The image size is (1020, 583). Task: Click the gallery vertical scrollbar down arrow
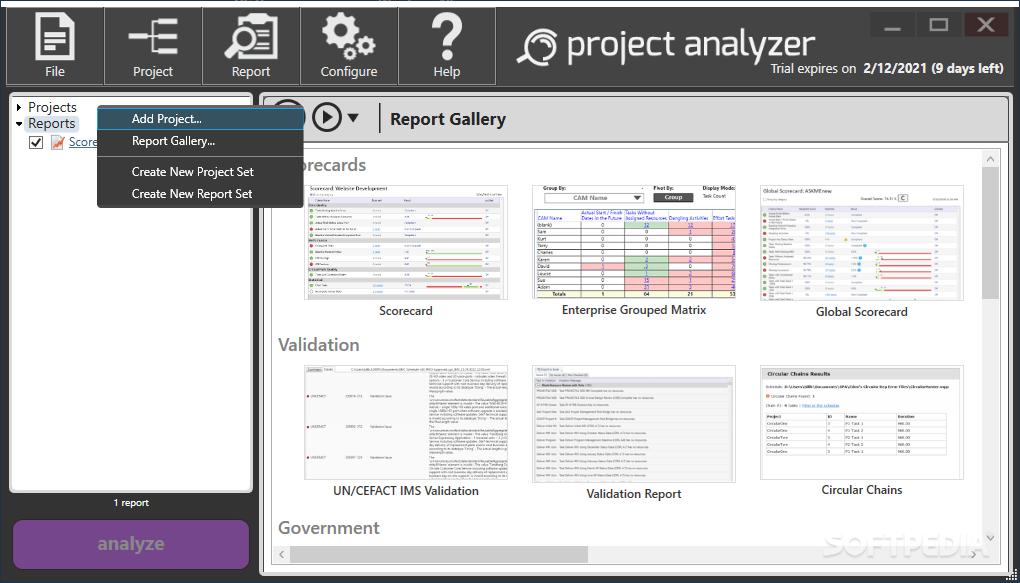click(x=990, y=537)
